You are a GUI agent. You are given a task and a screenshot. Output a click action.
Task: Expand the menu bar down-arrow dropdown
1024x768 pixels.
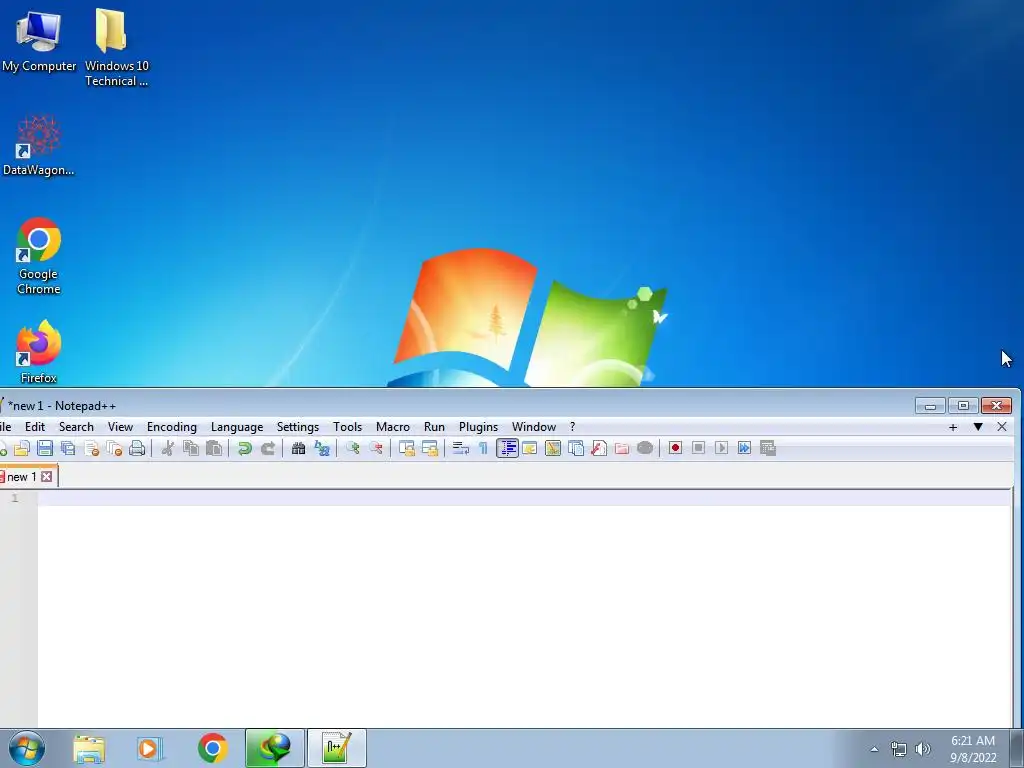[x=978, y=427]
